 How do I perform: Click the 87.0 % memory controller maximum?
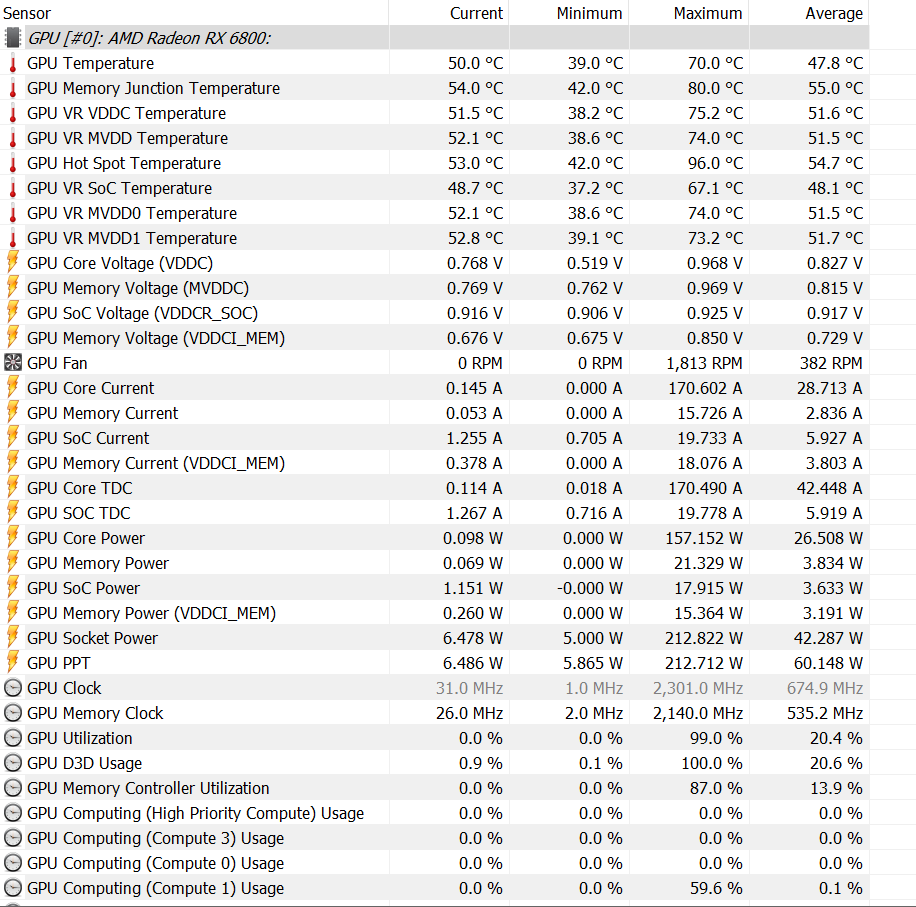[716, 788]
